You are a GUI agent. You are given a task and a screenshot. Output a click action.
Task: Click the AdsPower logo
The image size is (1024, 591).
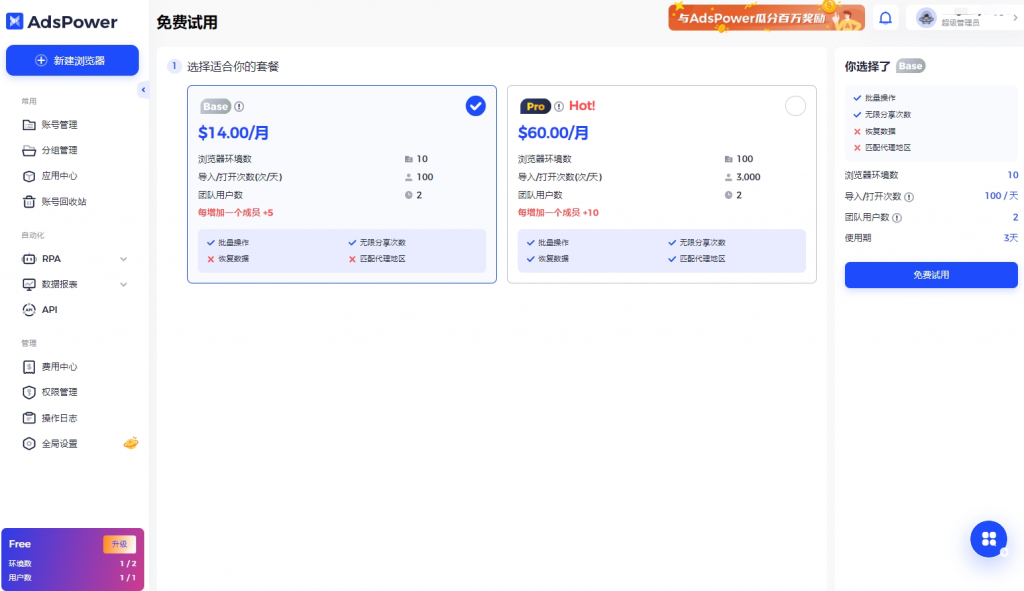62,22
